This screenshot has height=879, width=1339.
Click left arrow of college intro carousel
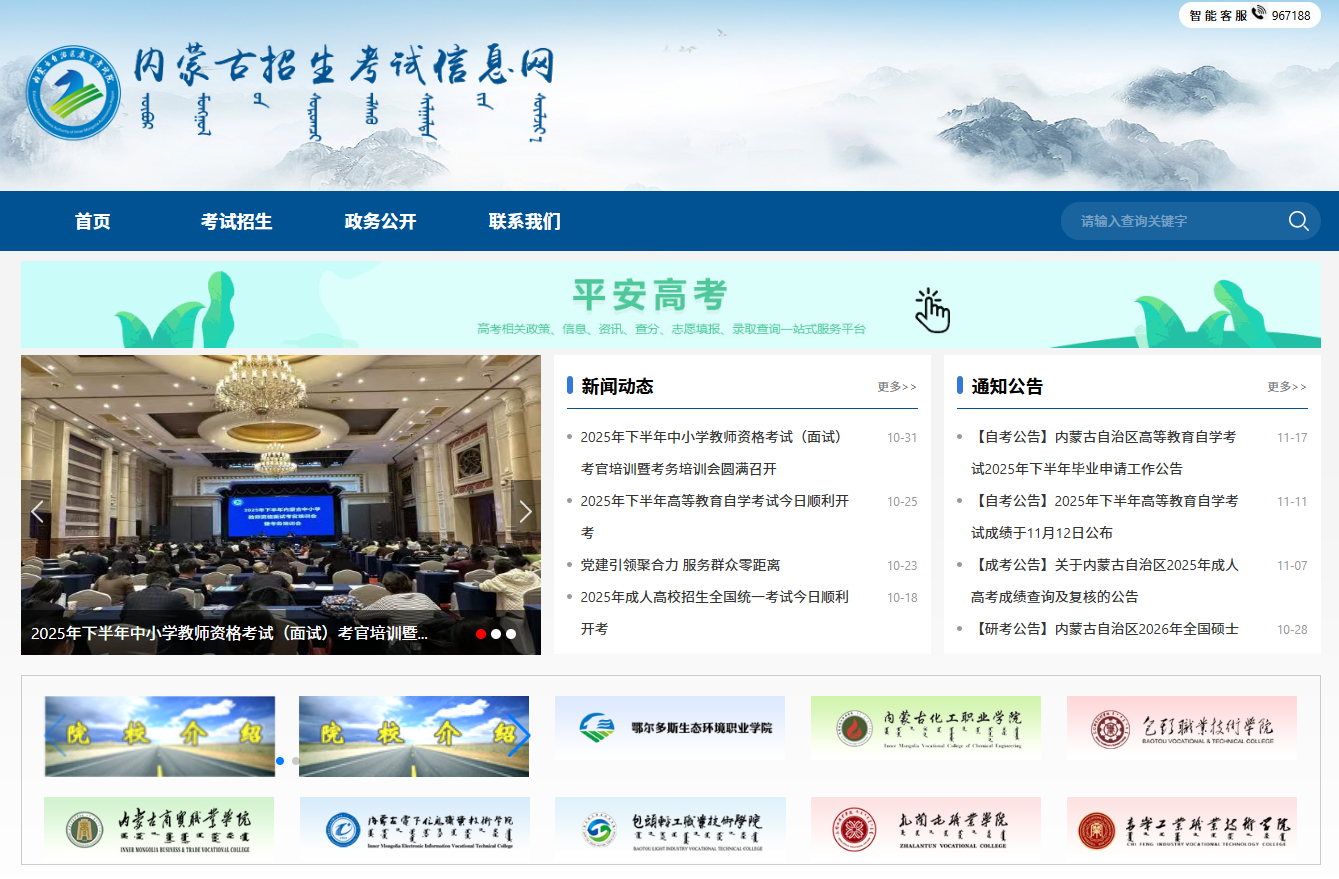click(x=58, y=736)
